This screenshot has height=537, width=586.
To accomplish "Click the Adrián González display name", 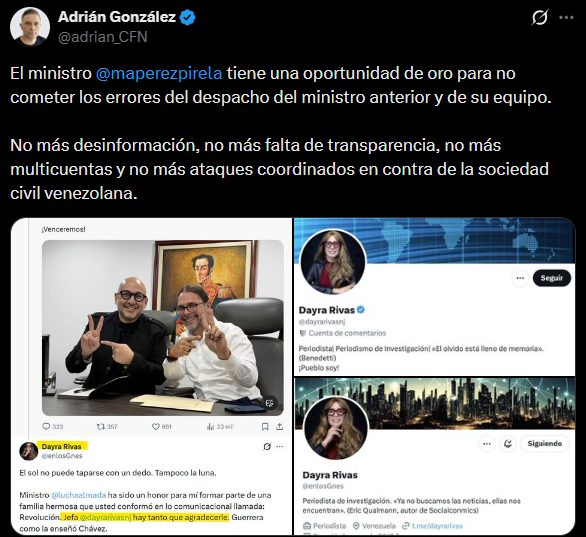I will (117, 17).
